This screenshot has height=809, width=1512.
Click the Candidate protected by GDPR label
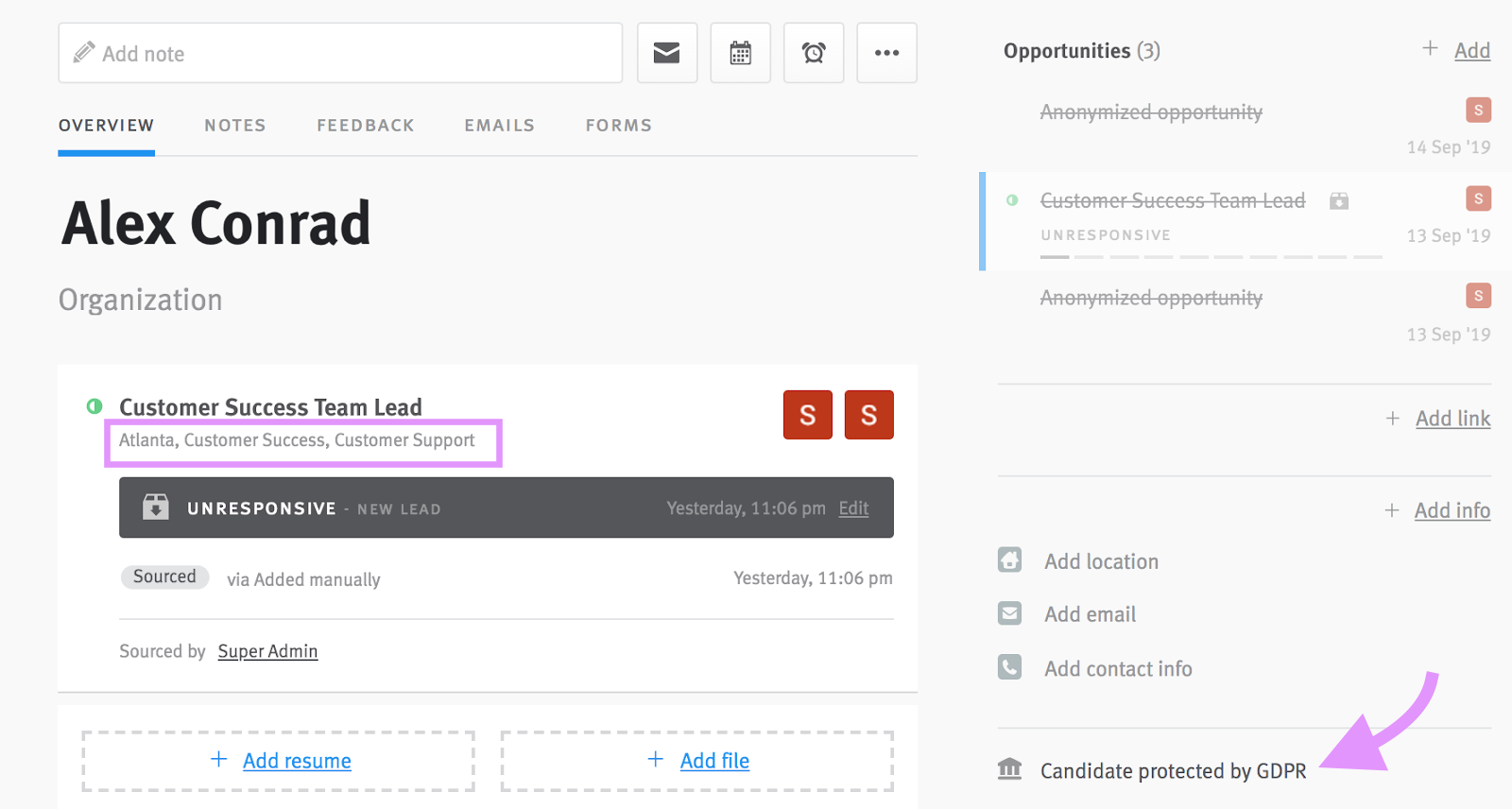point(1174,771)
